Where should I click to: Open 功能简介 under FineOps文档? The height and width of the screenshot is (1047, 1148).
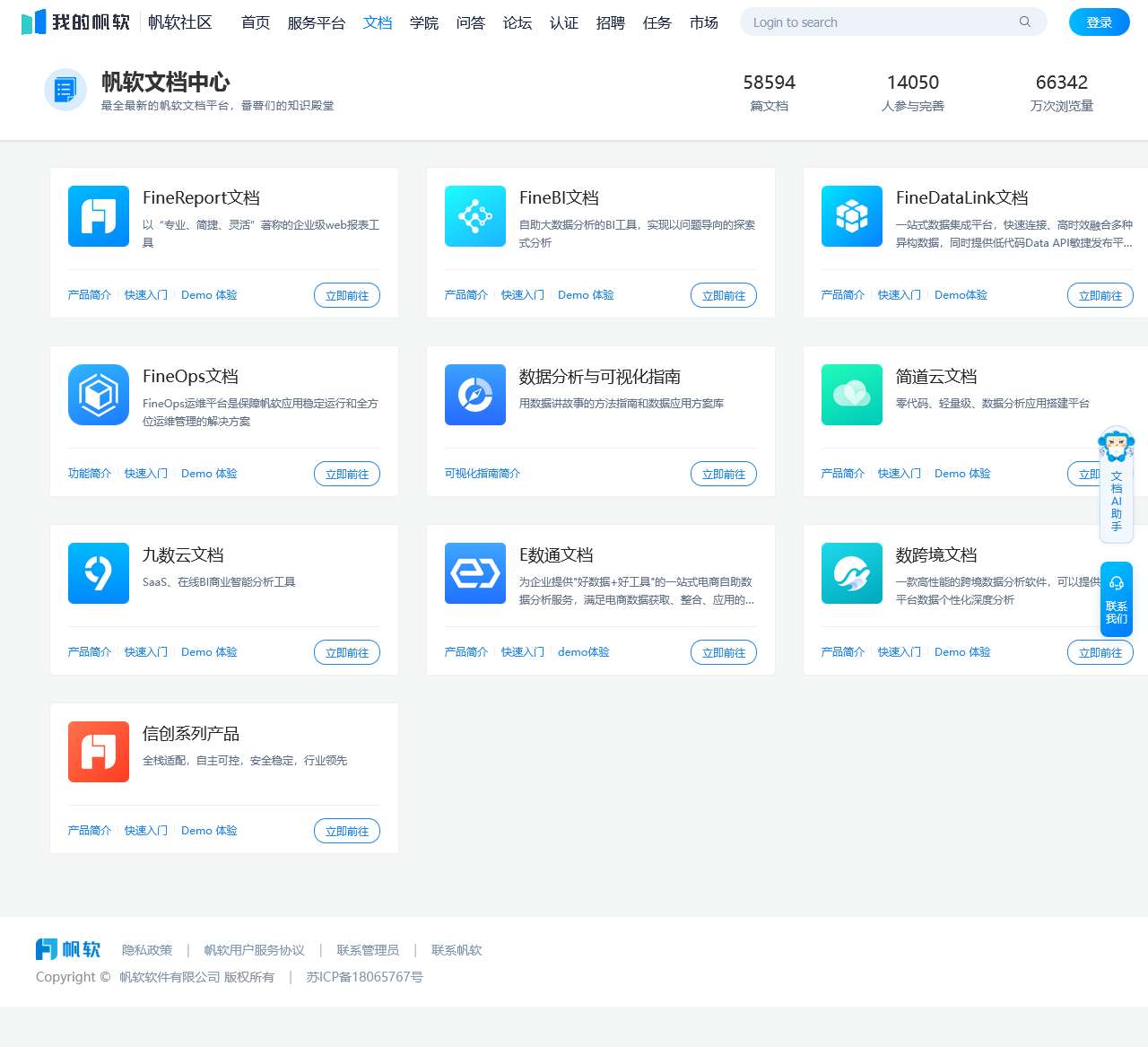(x=90, y=474)
